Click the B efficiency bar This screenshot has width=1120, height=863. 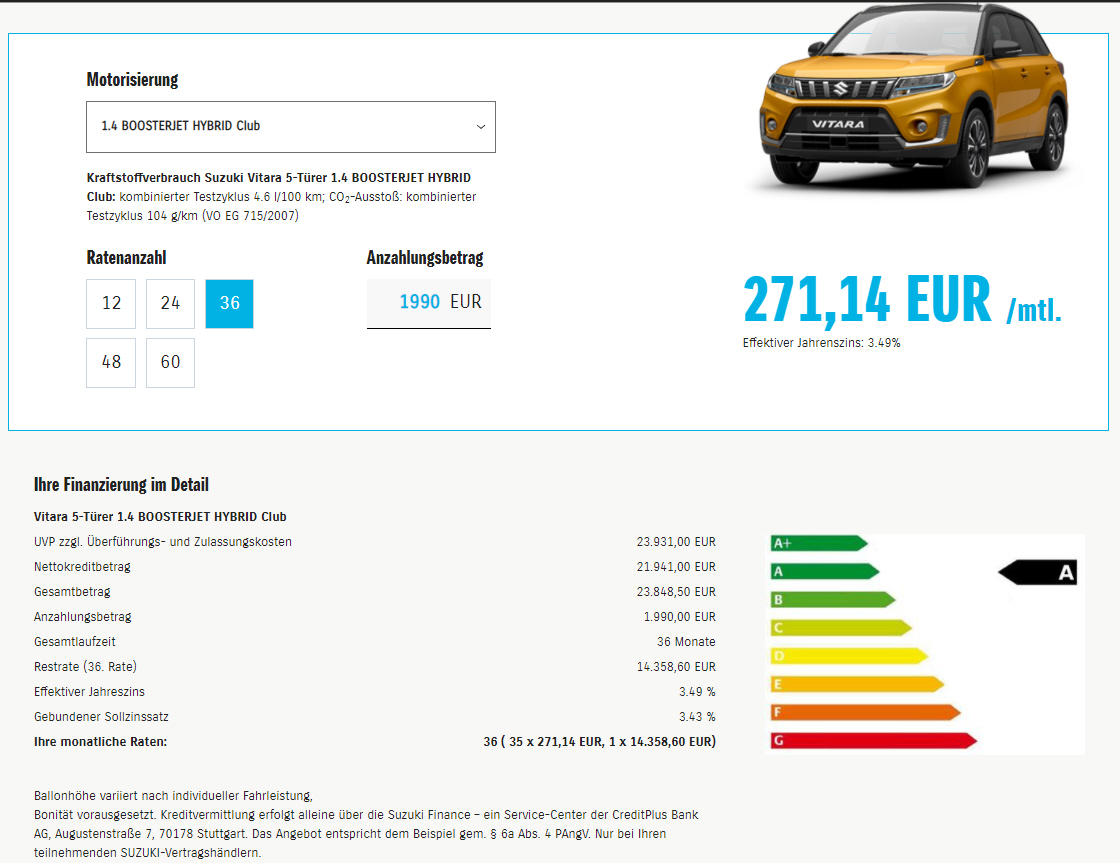pyautogui.click(x=833, y=599)
